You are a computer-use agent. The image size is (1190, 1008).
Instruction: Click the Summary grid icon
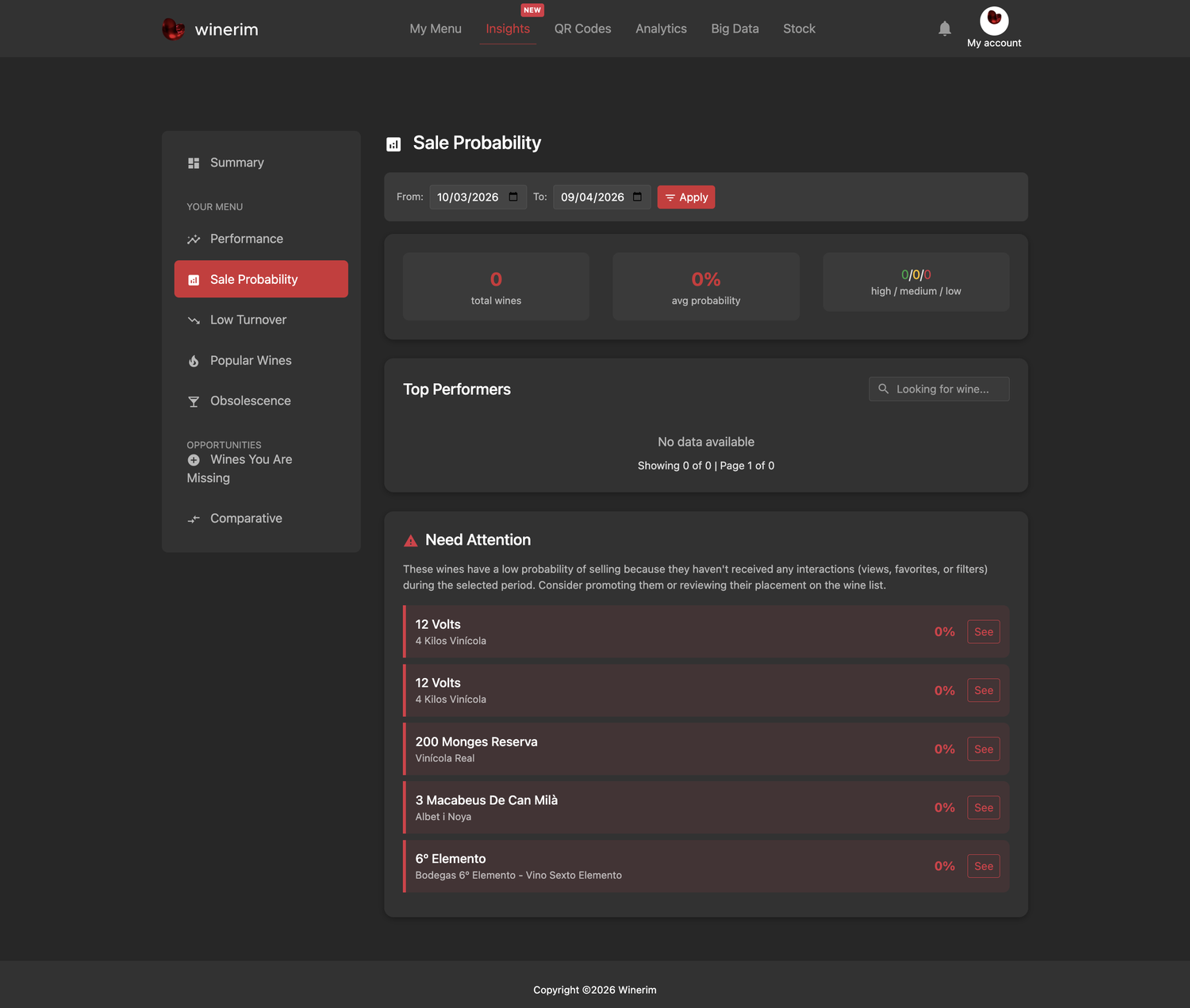(x=194, y=163)
